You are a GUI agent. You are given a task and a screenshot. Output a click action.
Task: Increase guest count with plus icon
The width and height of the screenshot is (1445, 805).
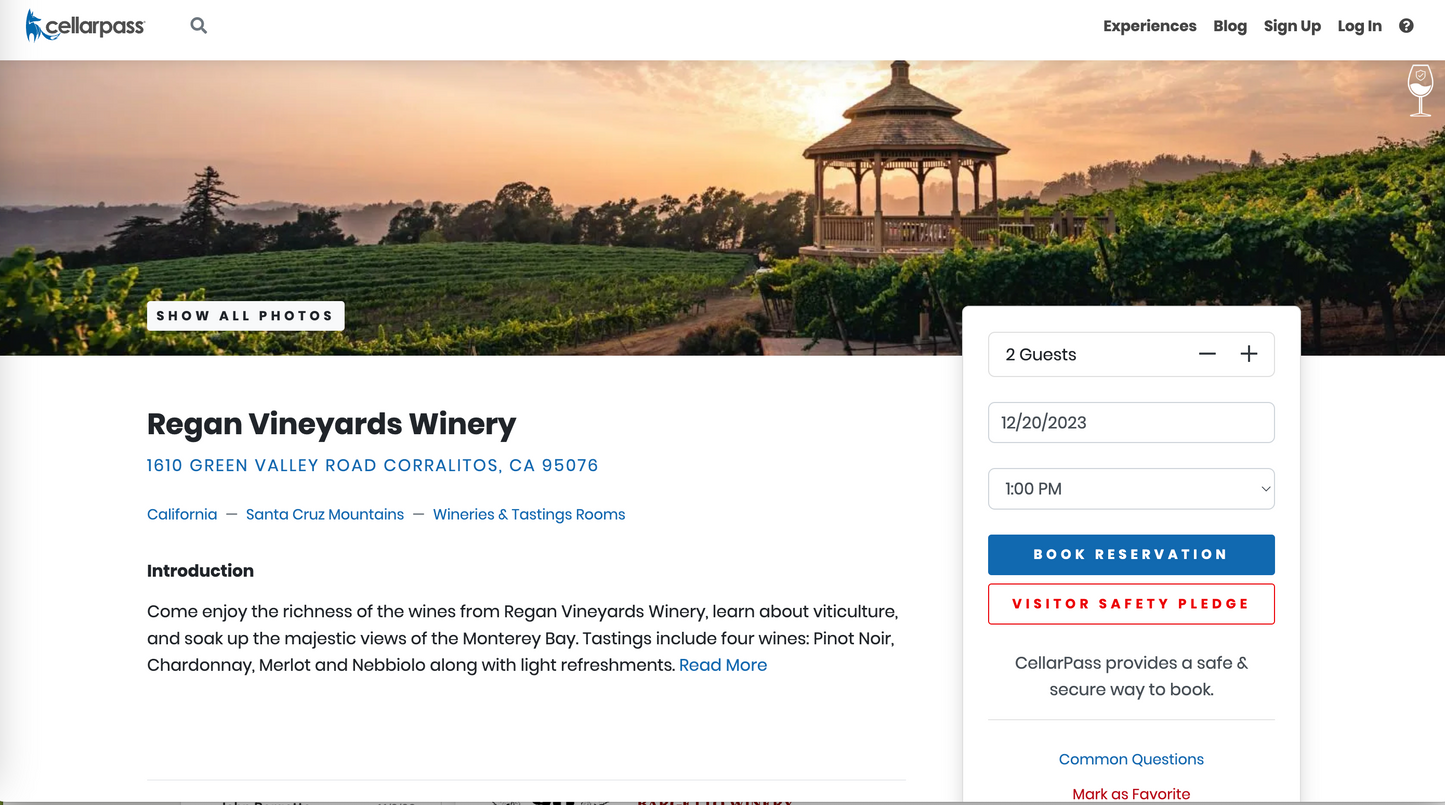pos(1249,354)
